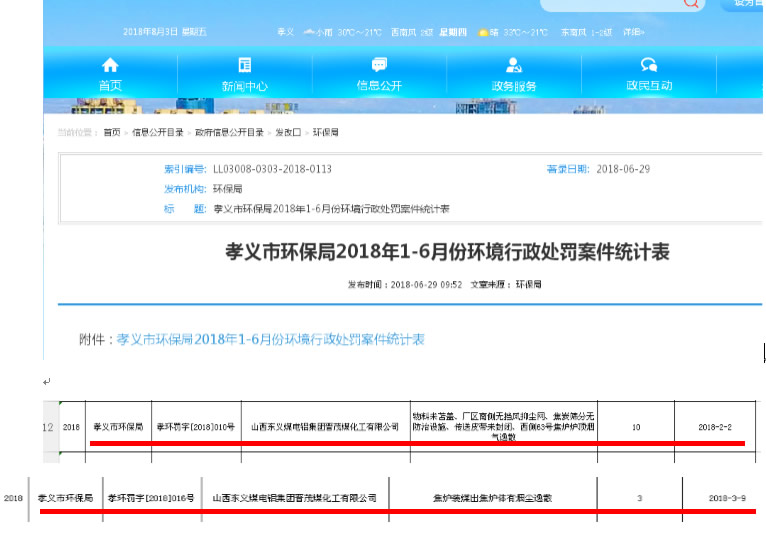Click cell 孝环罚字[2018]010号
The image size is (766, 540).
196,427
